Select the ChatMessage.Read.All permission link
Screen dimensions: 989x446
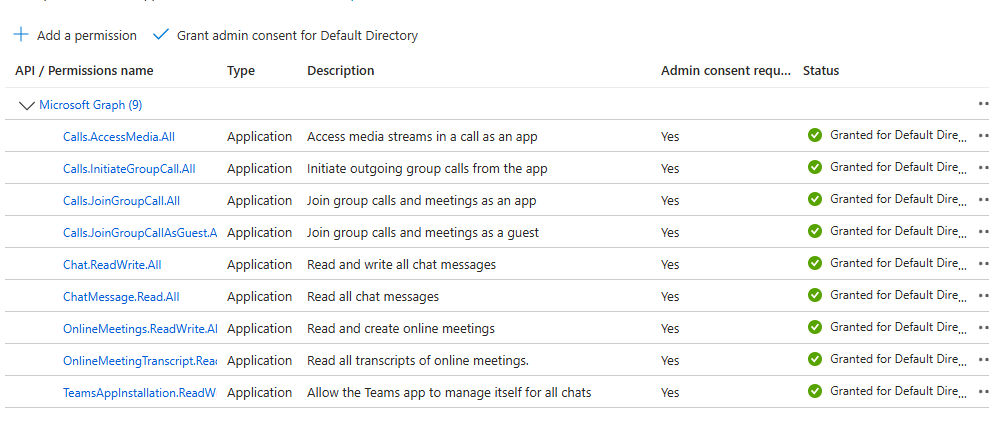[121, 296]
